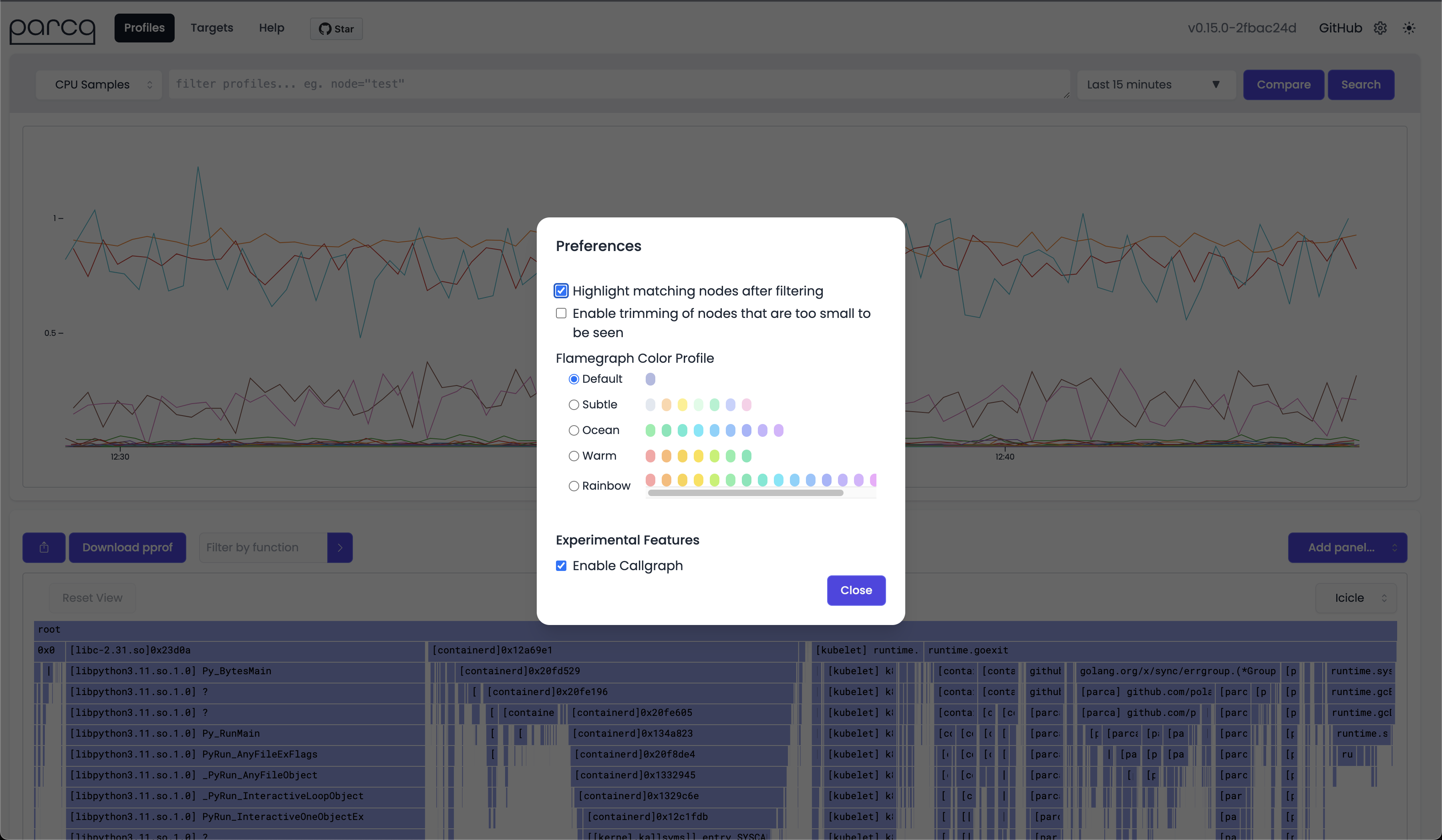
Task: Switch to the Profiles tab
Action: point(144,28)
